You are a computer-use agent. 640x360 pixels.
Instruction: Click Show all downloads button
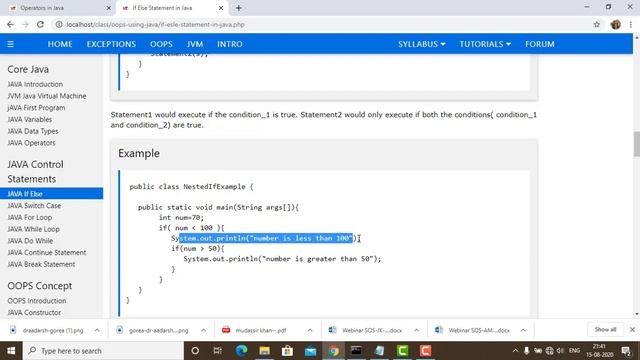click(x=605, y=329)
